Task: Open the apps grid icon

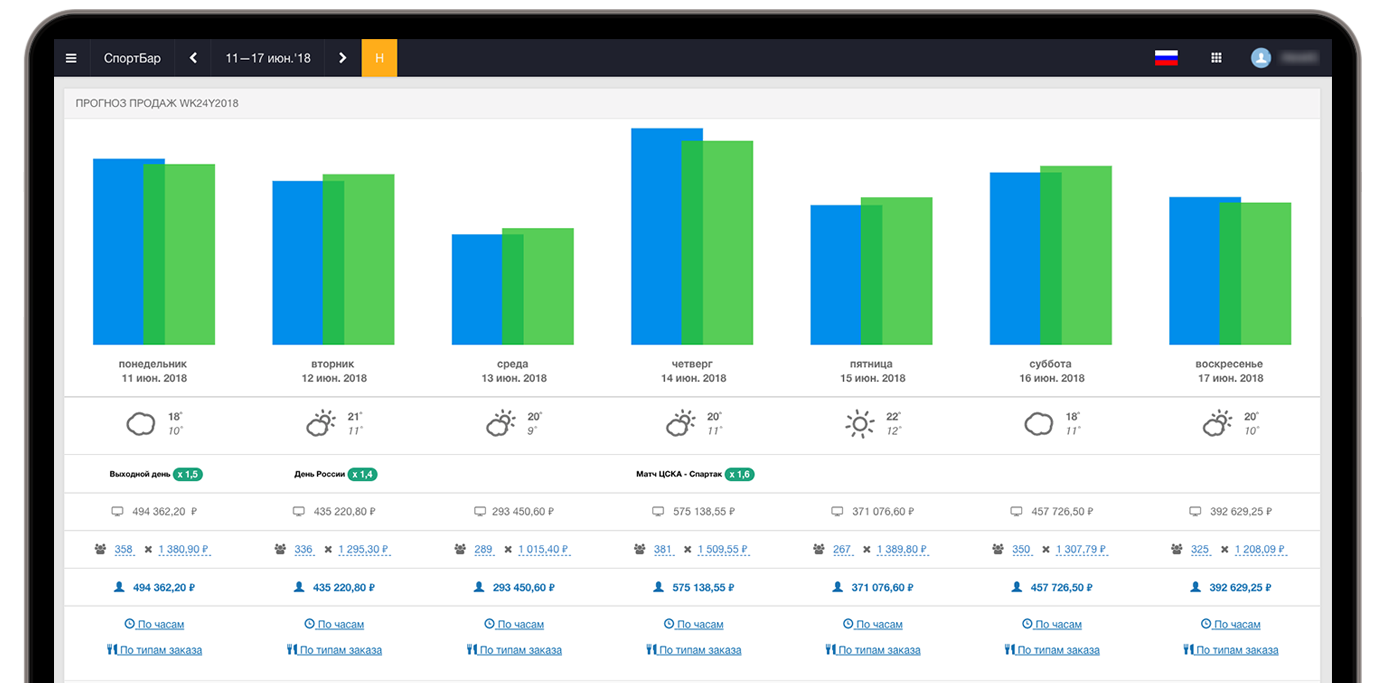Action: pyautogui.click(x=1216, y=58)
